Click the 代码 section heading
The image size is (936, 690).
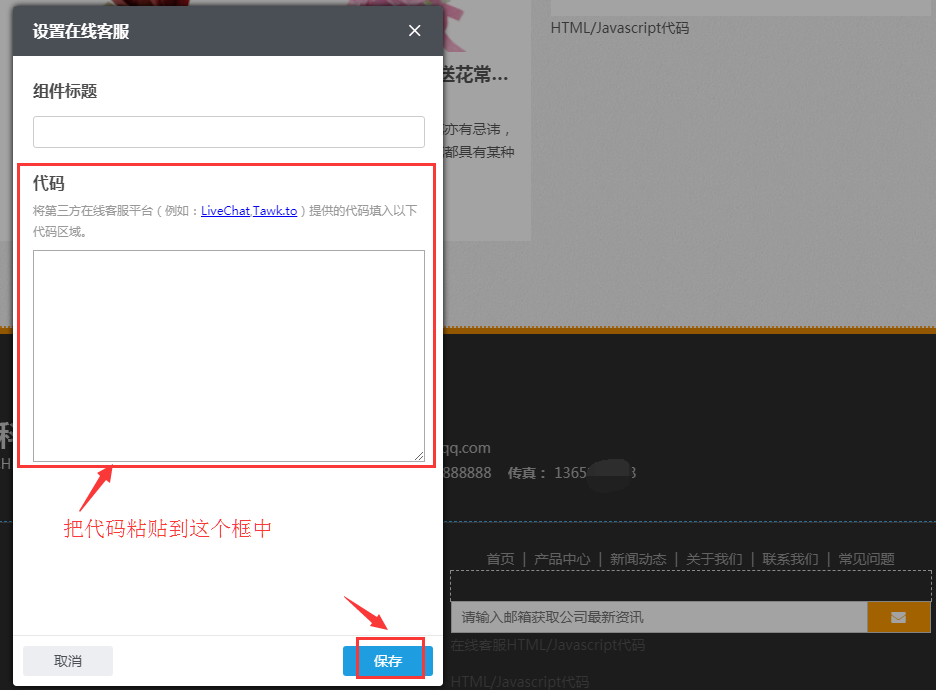click(48, 183)
